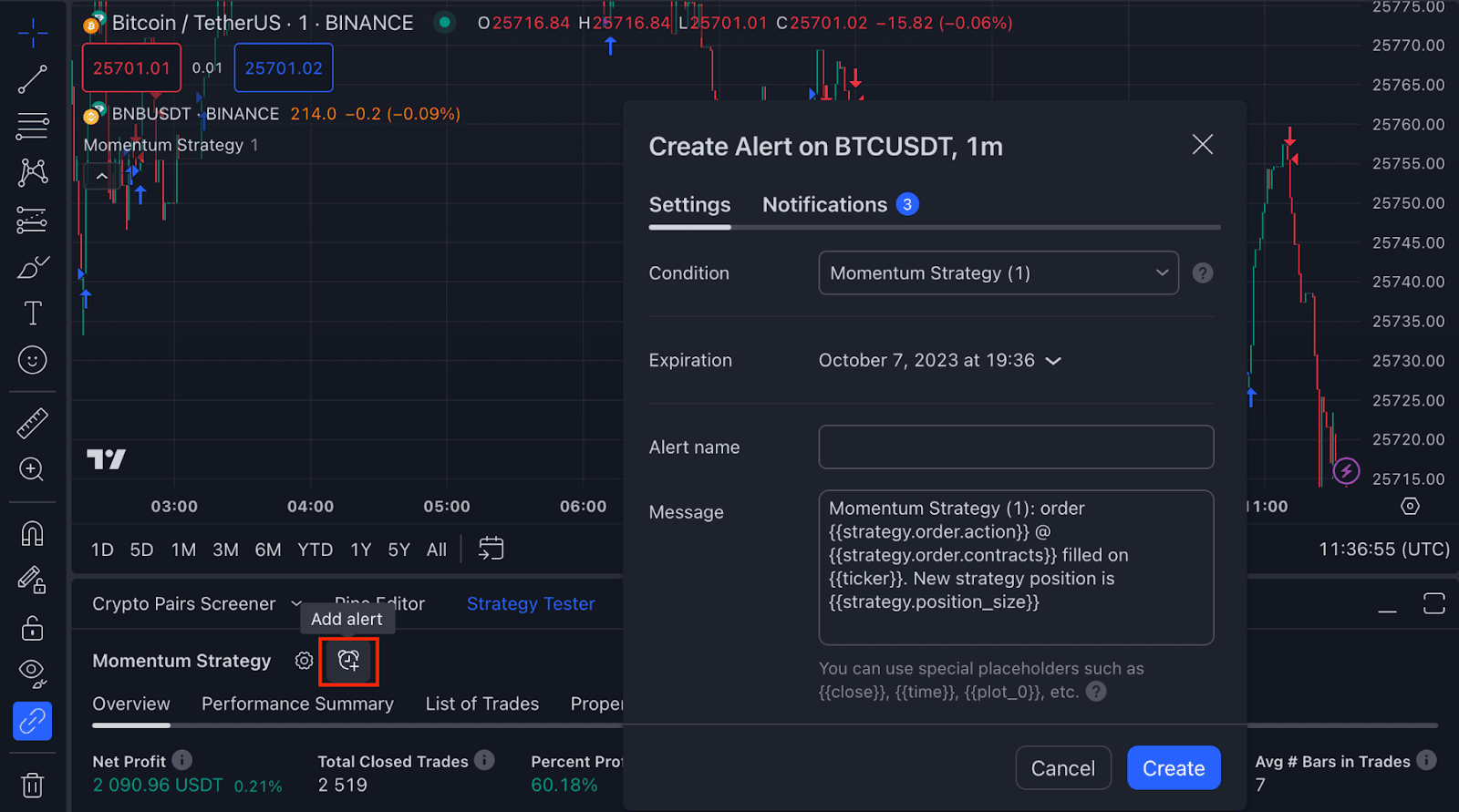Select the 1M time range

click(x=183, y=550)
